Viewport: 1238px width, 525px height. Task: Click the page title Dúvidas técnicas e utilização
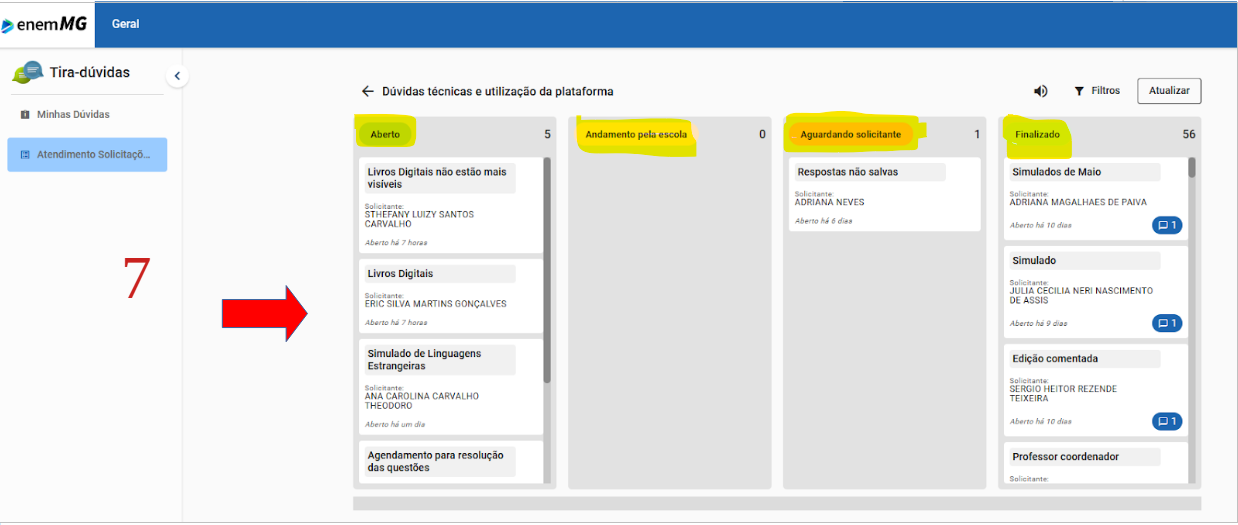[498, 91]
